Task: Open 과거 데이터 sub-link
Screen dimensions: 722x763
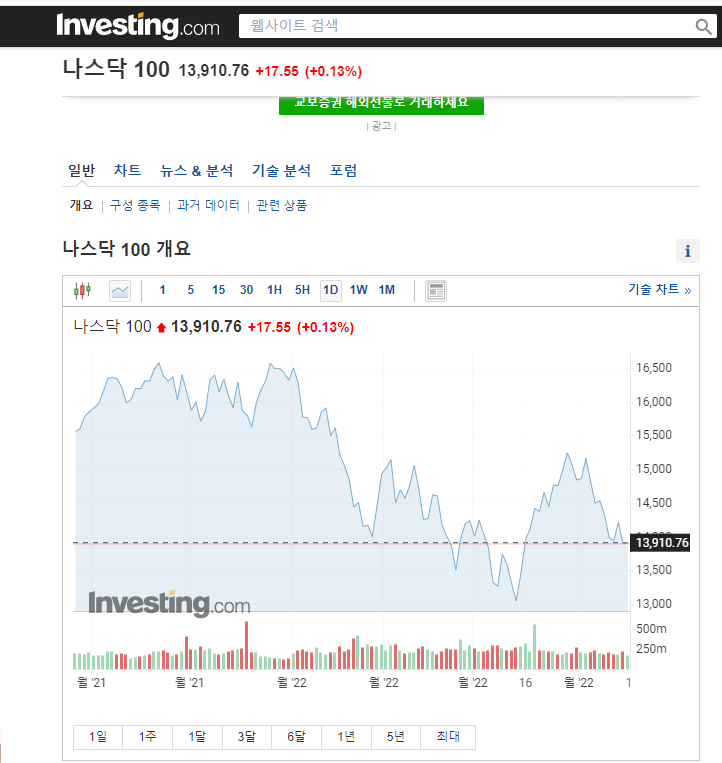Action: click(208, 205)
